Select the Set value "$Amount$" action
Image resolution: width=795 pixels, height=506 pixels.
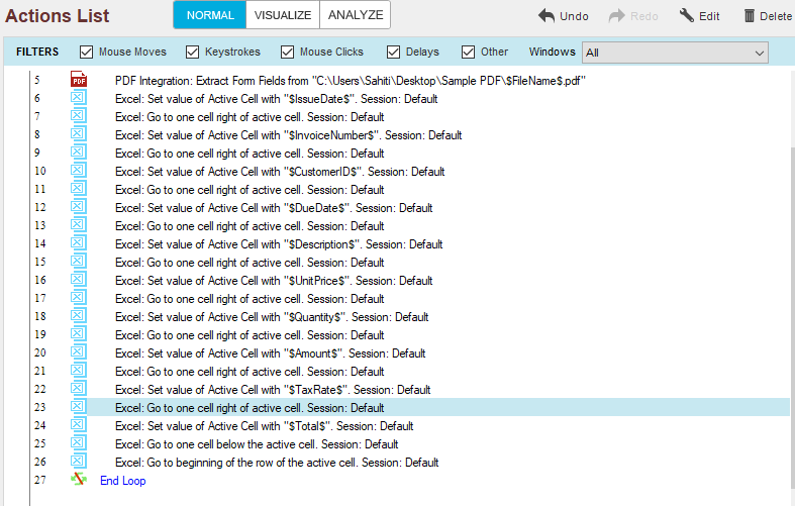coord(270,353)
